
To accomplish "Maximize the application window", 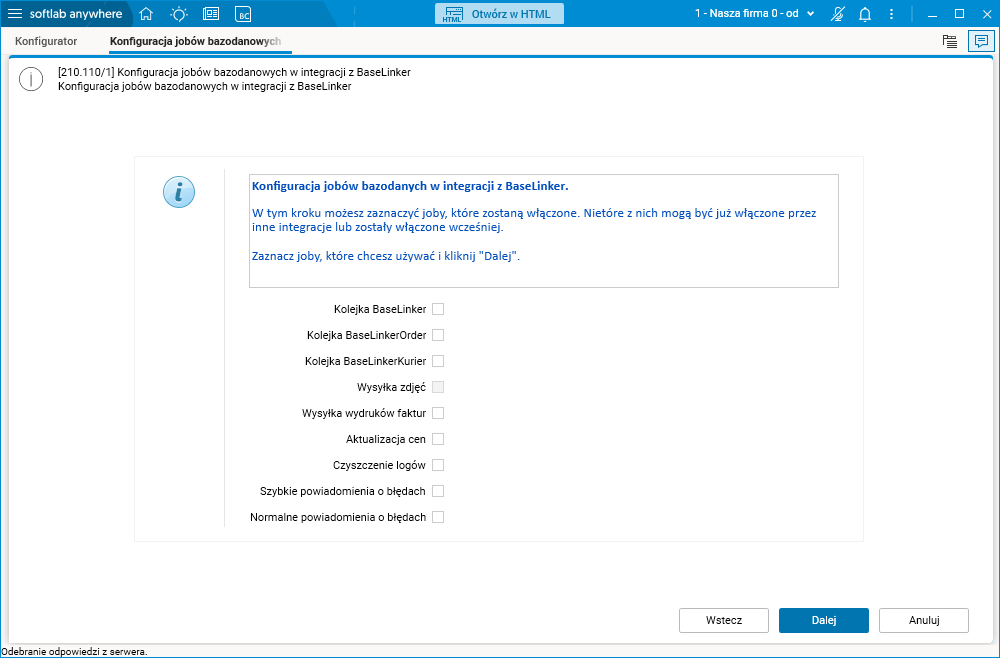I will click(959, 14).
